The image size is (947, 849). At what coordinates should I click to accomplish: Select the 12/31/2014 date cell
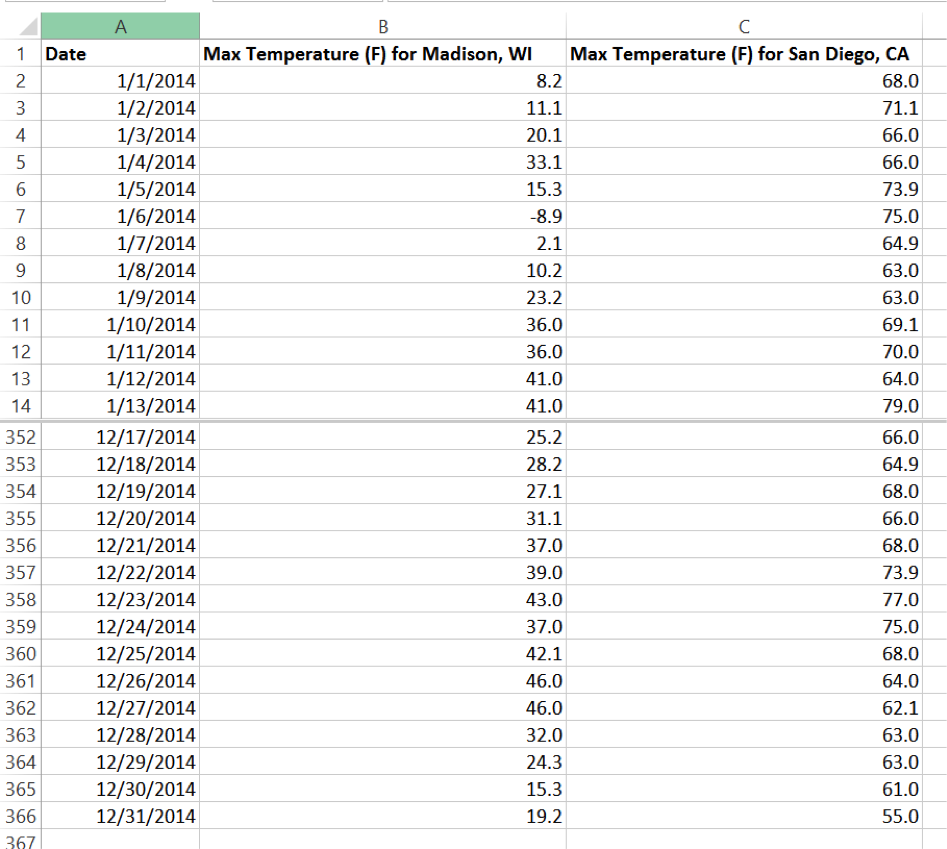120,816
